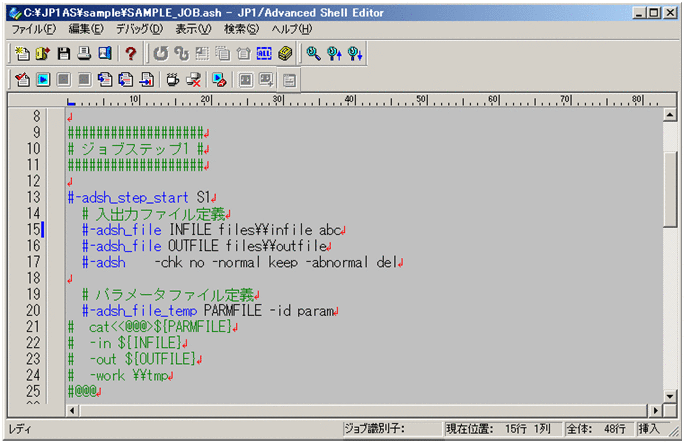This screenshot has height=445, width=685.
Task: Open the ファイル(F) menu
Action: coord(34,29)
